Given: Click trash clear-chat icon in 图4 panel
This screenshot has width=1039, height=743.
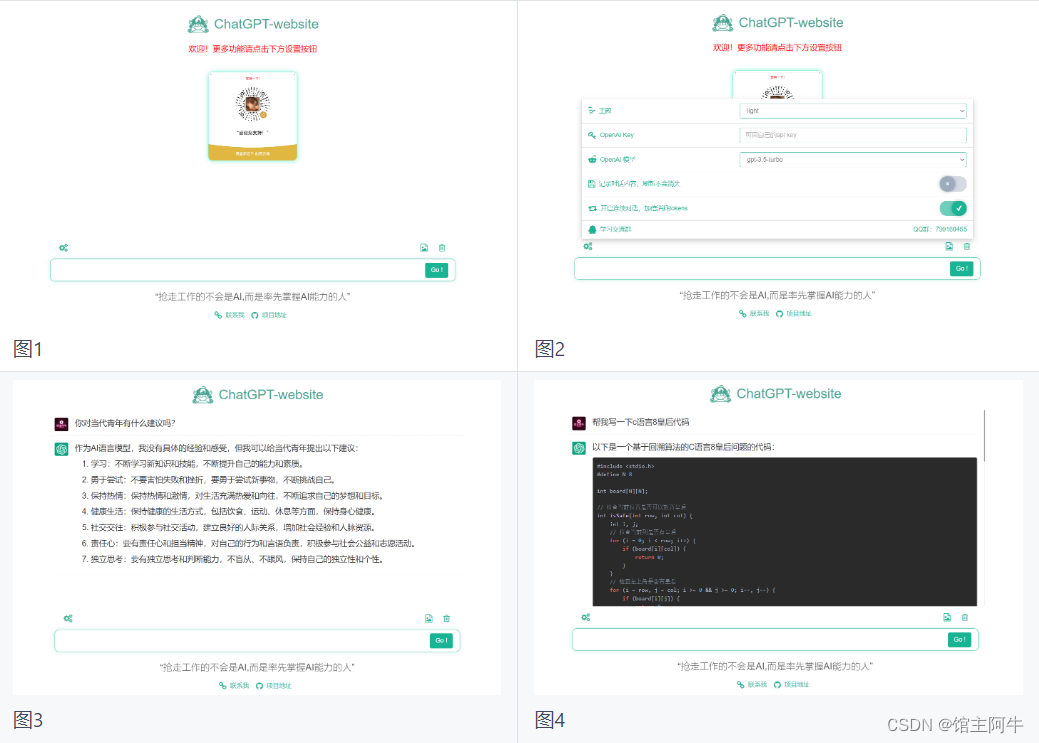Looking at the screenshot, I should click(965, 617).
